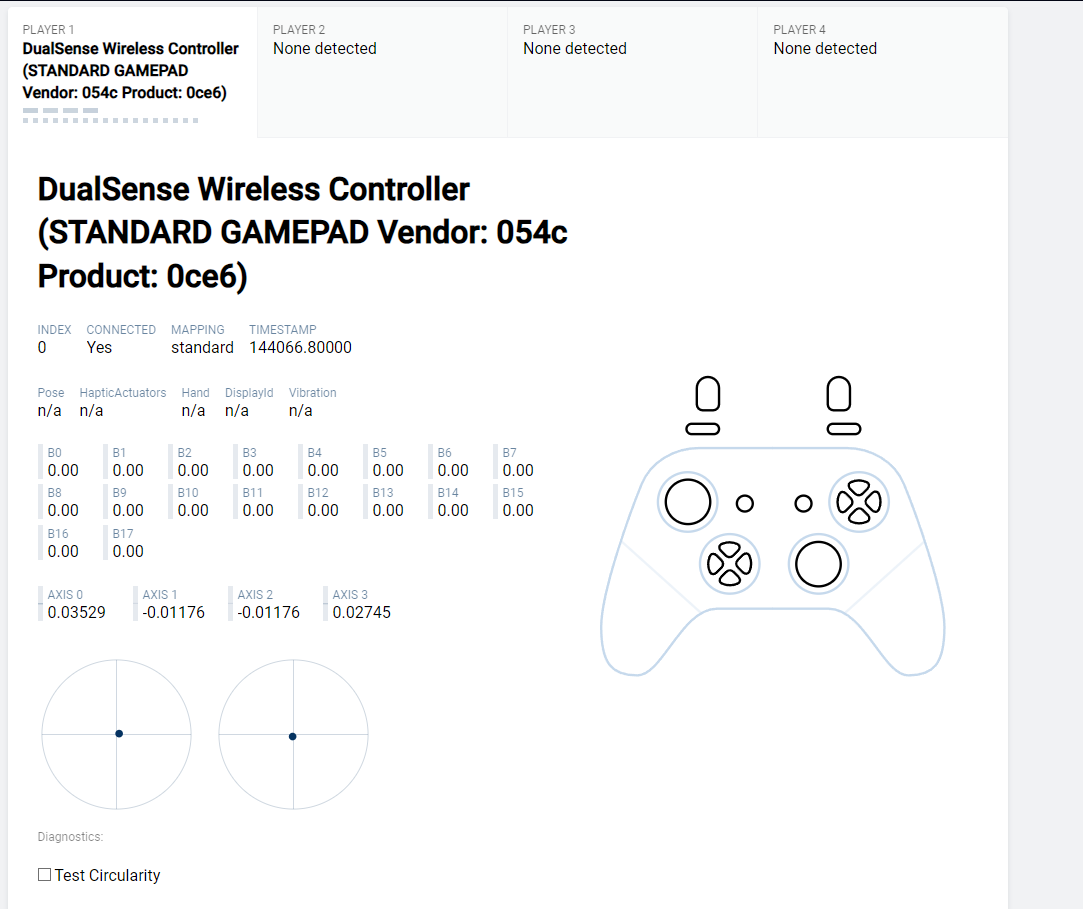
Task: Click the B0 button value 0.00
Action: (x=63, y=470)
